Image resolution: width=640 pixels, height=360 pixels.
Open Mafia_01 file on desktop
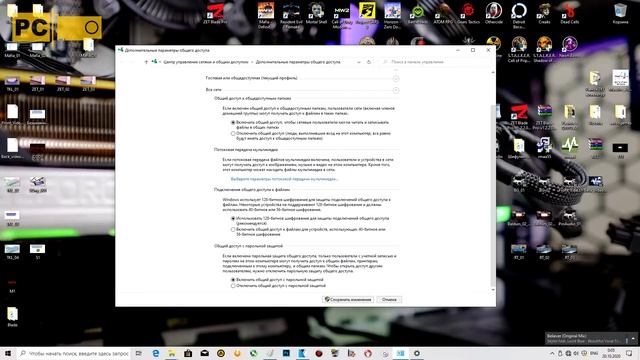(12, 50)
